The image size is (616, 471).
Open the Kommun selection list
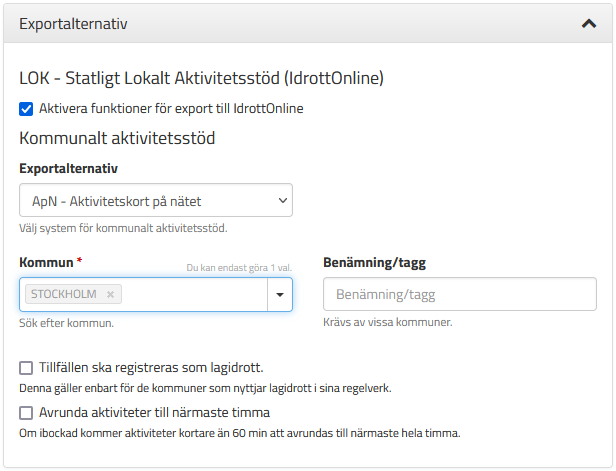[156, 295]
